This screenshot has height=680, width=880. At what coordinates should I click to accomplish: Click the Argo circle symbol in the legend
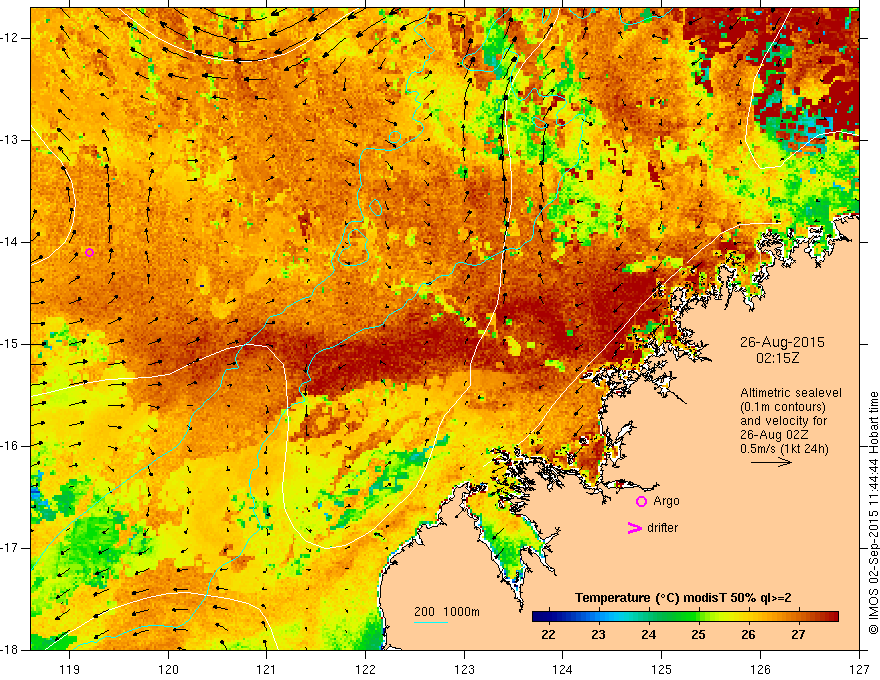[x=641, y=502]
